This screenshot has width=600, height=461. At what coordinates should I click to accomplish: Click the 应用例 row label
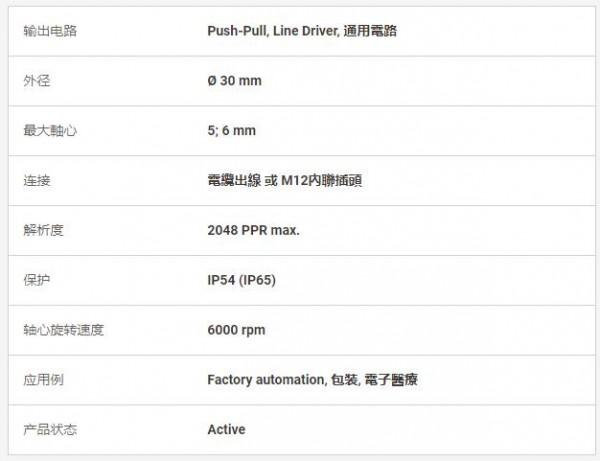43,380
